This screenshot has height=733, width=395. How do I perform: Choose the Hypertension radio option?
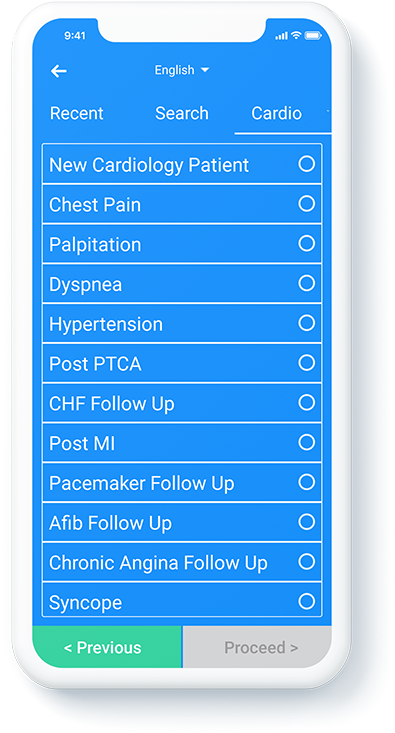(x=307, y=323)
